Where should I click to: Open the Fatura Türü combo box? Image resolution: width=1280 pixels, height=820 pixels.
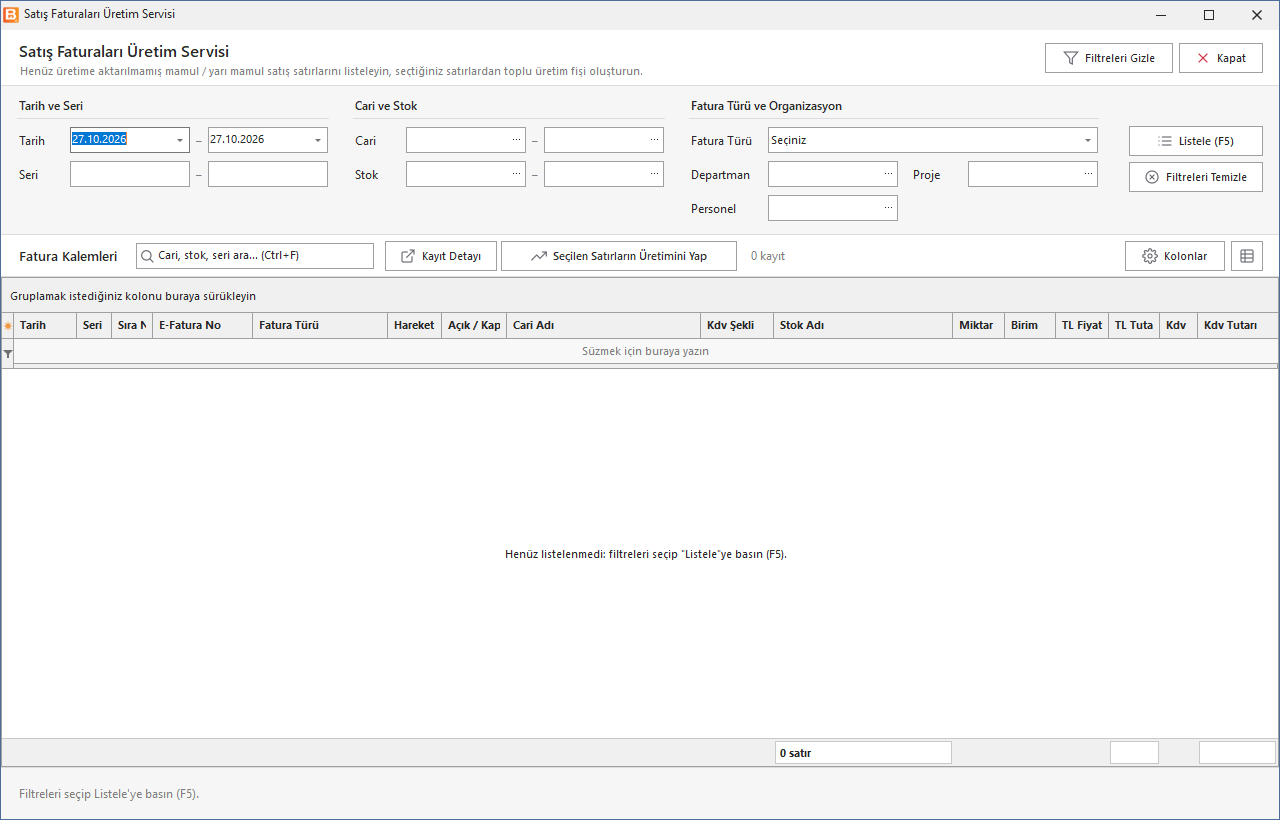pos(933,140)
